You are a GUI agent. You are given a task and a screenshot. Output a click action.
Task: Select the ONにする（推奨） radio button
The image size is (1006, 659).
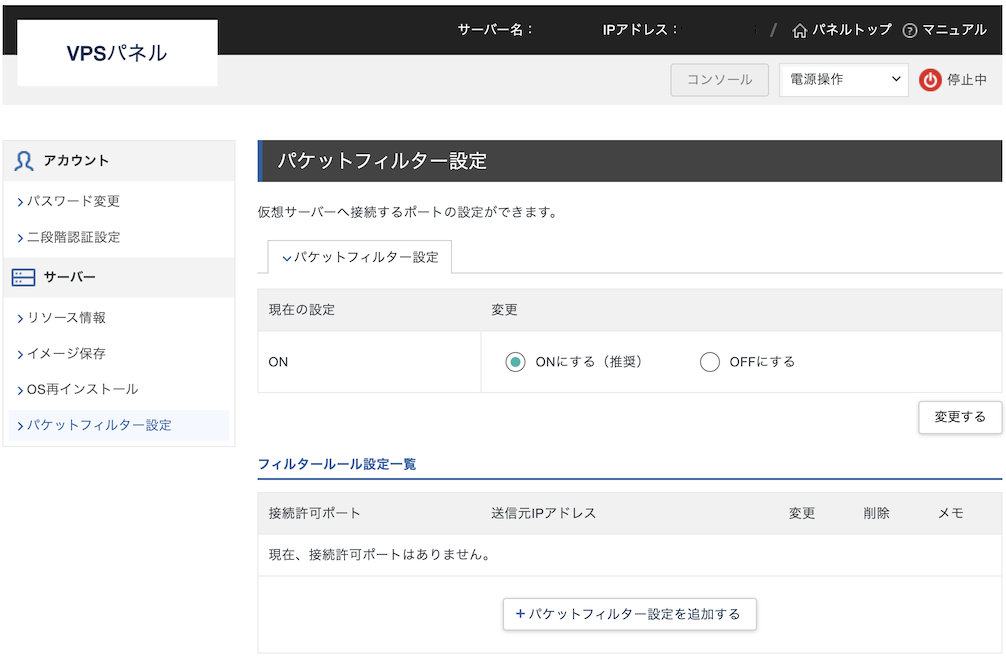tap(515, 362)
